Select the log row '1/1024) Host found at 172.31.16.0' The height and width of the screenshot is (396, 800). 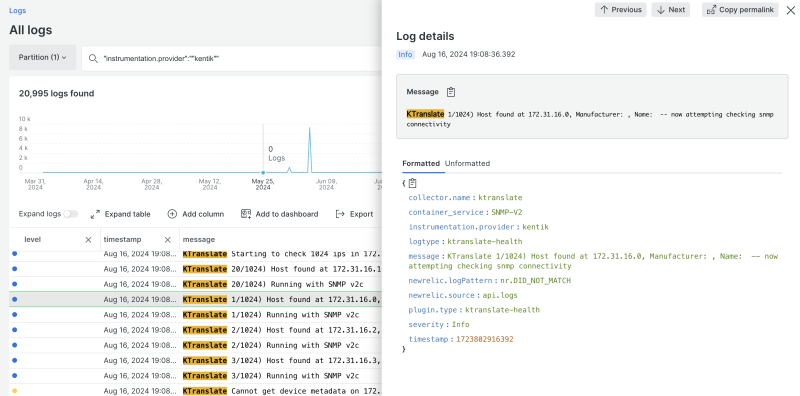[x=195, y=300]
